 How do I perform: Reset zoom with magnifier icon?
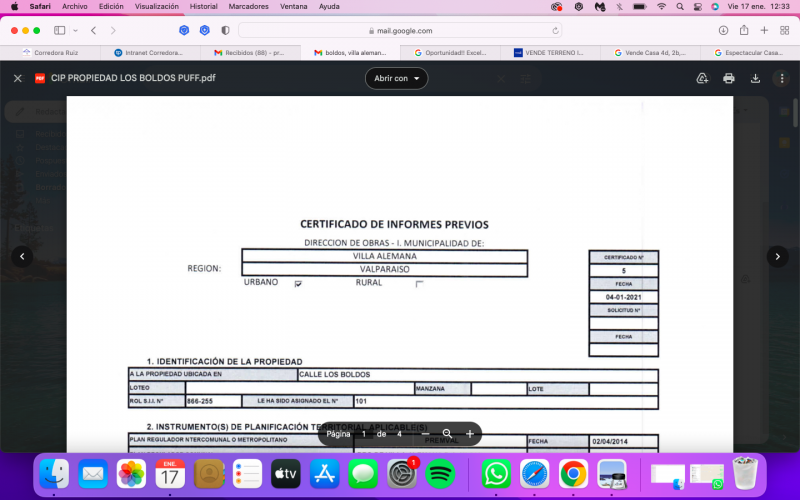pyautogui.click(x=447, y=434)
